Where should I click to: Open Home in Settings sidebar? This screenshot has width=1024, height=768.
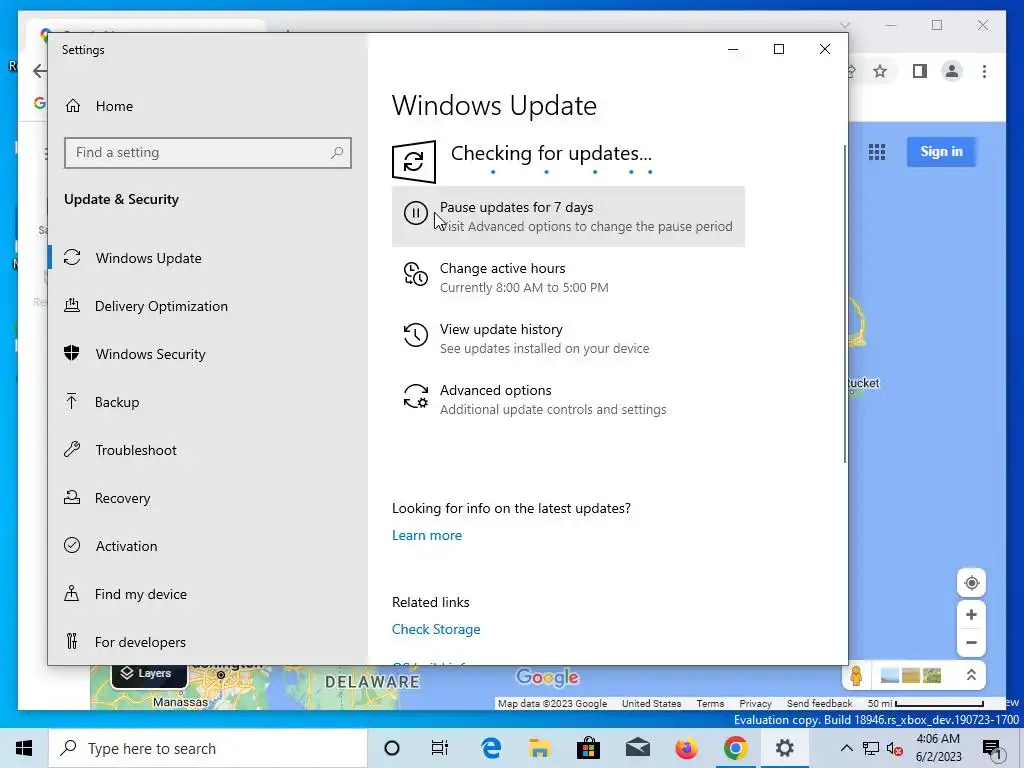tap(99, 106)
